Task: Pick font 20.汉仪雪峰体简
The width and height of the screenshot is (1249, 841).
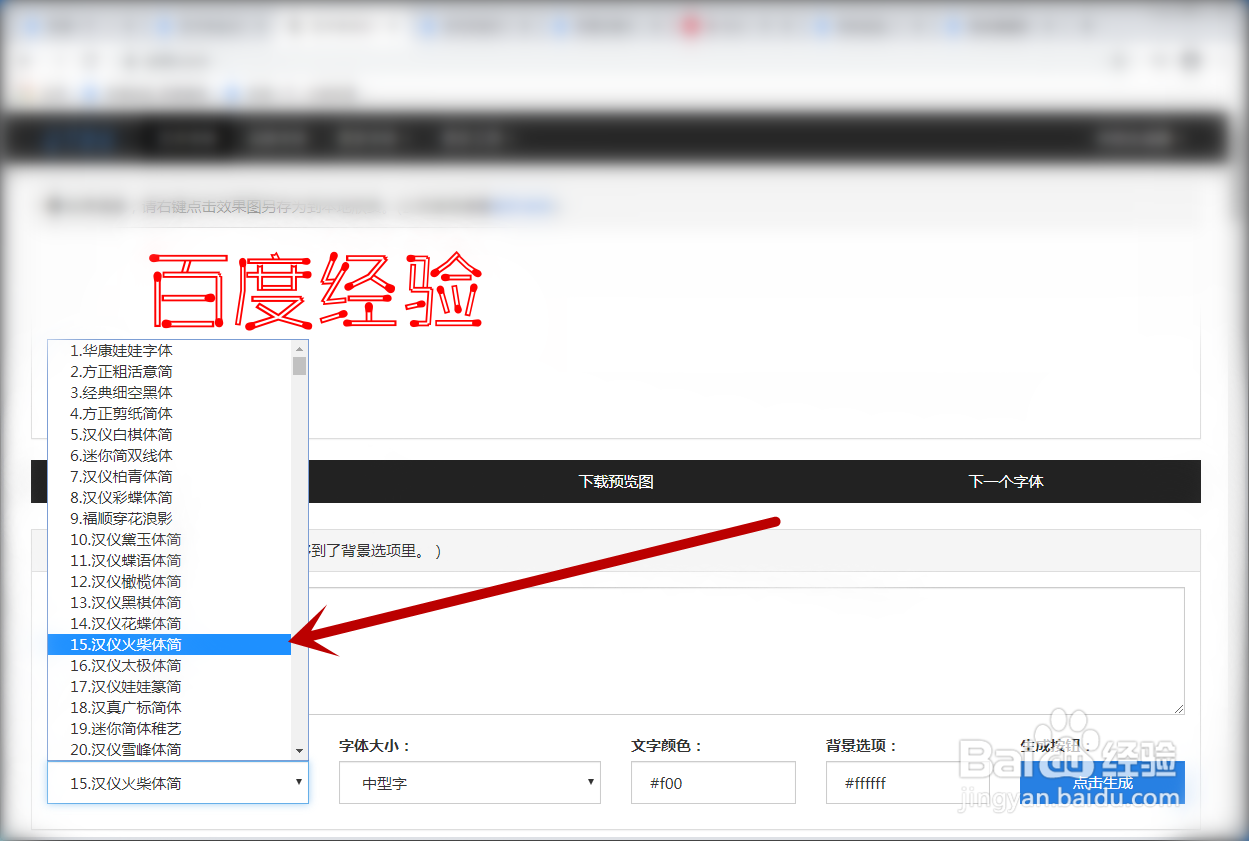Action: coord(169,750)
